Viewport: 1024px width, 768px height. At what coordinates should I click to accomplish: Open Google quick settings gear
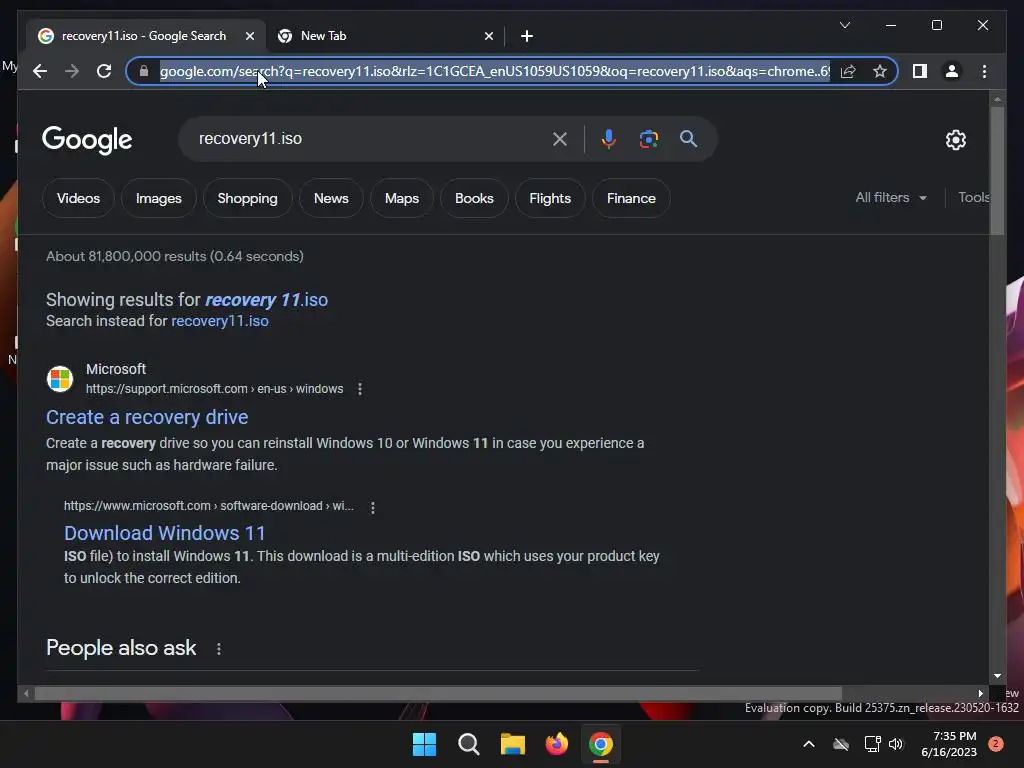coord(955,140)
